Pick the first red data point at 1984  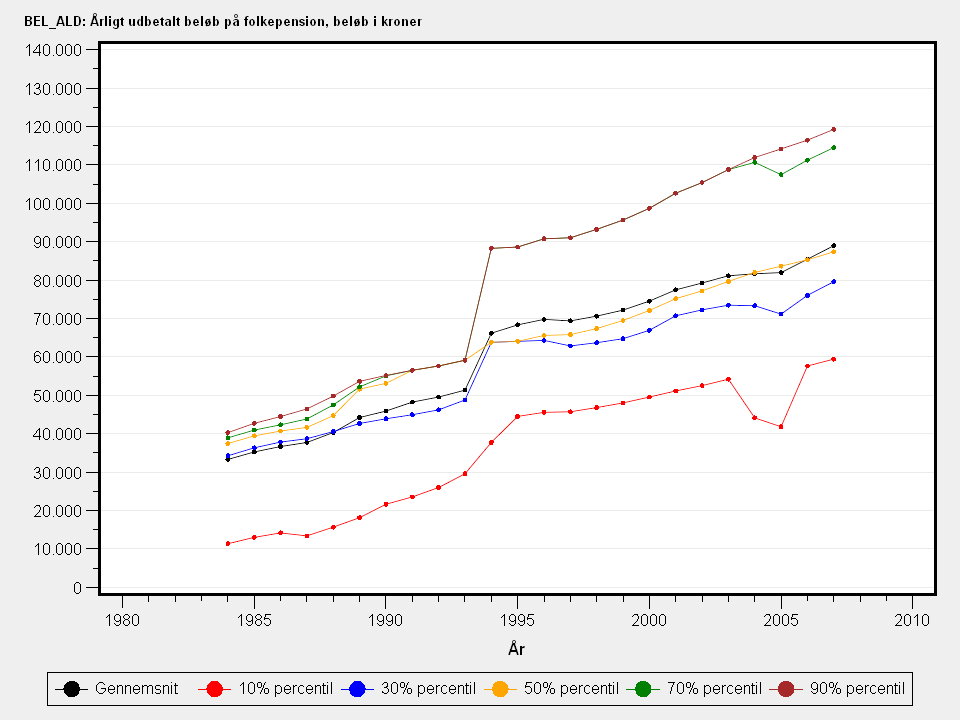228,543
